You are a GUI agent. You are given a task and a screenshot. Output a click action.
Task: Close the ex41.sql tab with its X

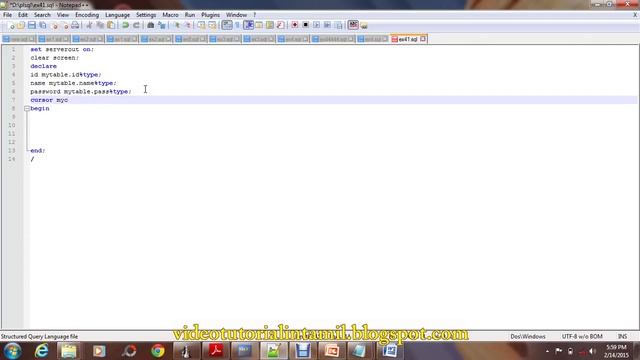click(423, 39)
